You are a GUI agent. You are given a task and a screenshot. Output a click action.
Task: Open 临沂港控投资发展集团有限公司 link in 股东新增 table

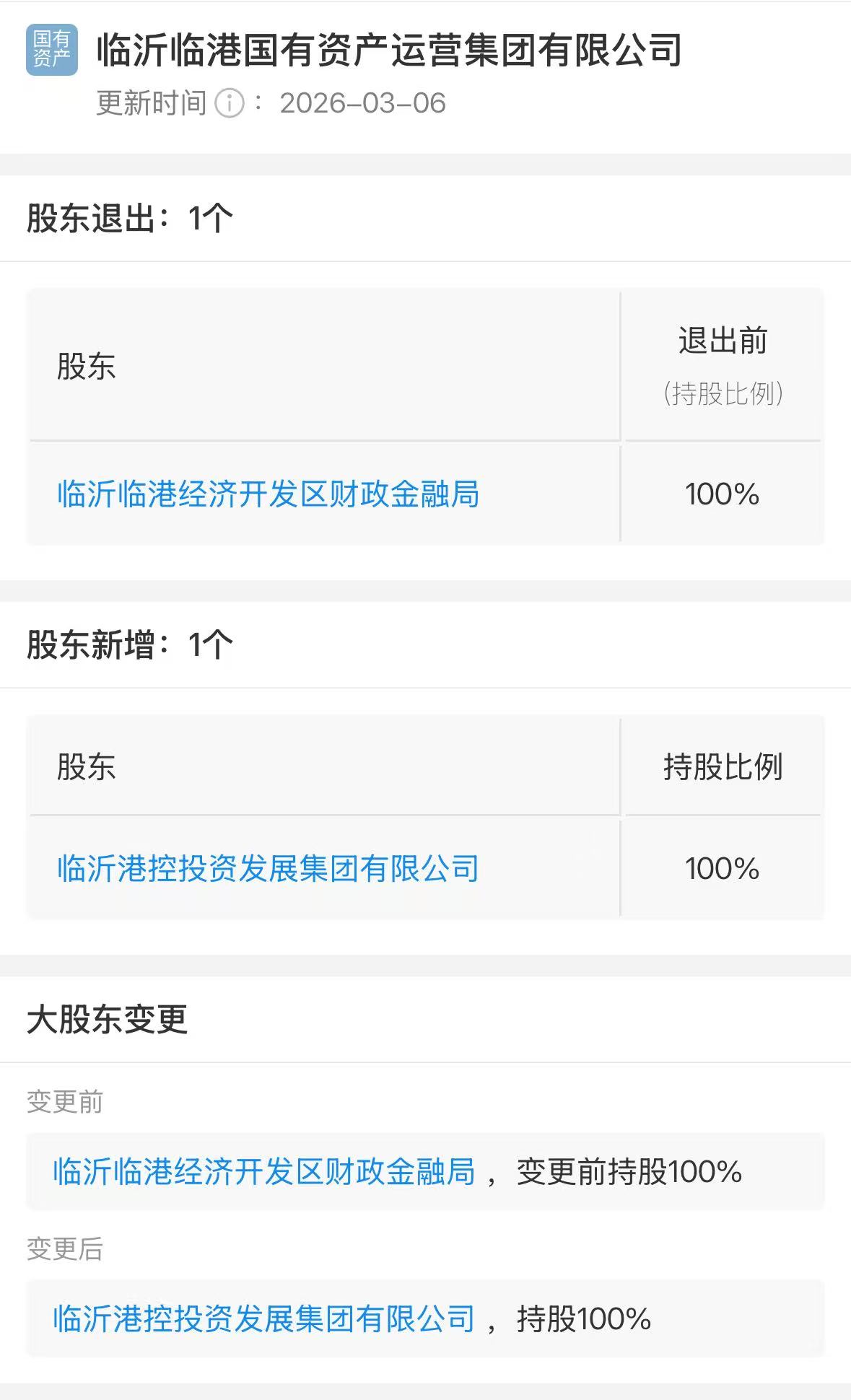[x=268, y=868]
